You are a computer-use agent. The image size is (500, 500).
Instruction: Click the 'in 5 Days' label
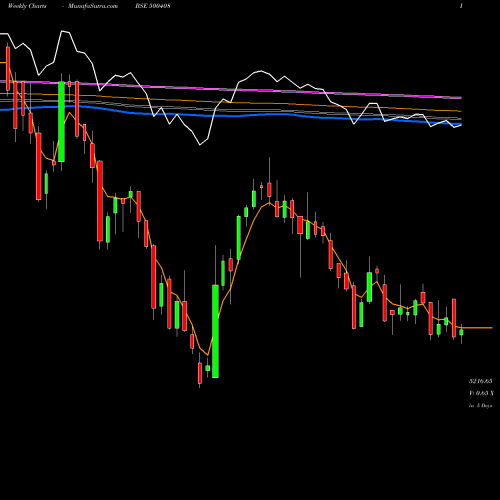(480, 406)
